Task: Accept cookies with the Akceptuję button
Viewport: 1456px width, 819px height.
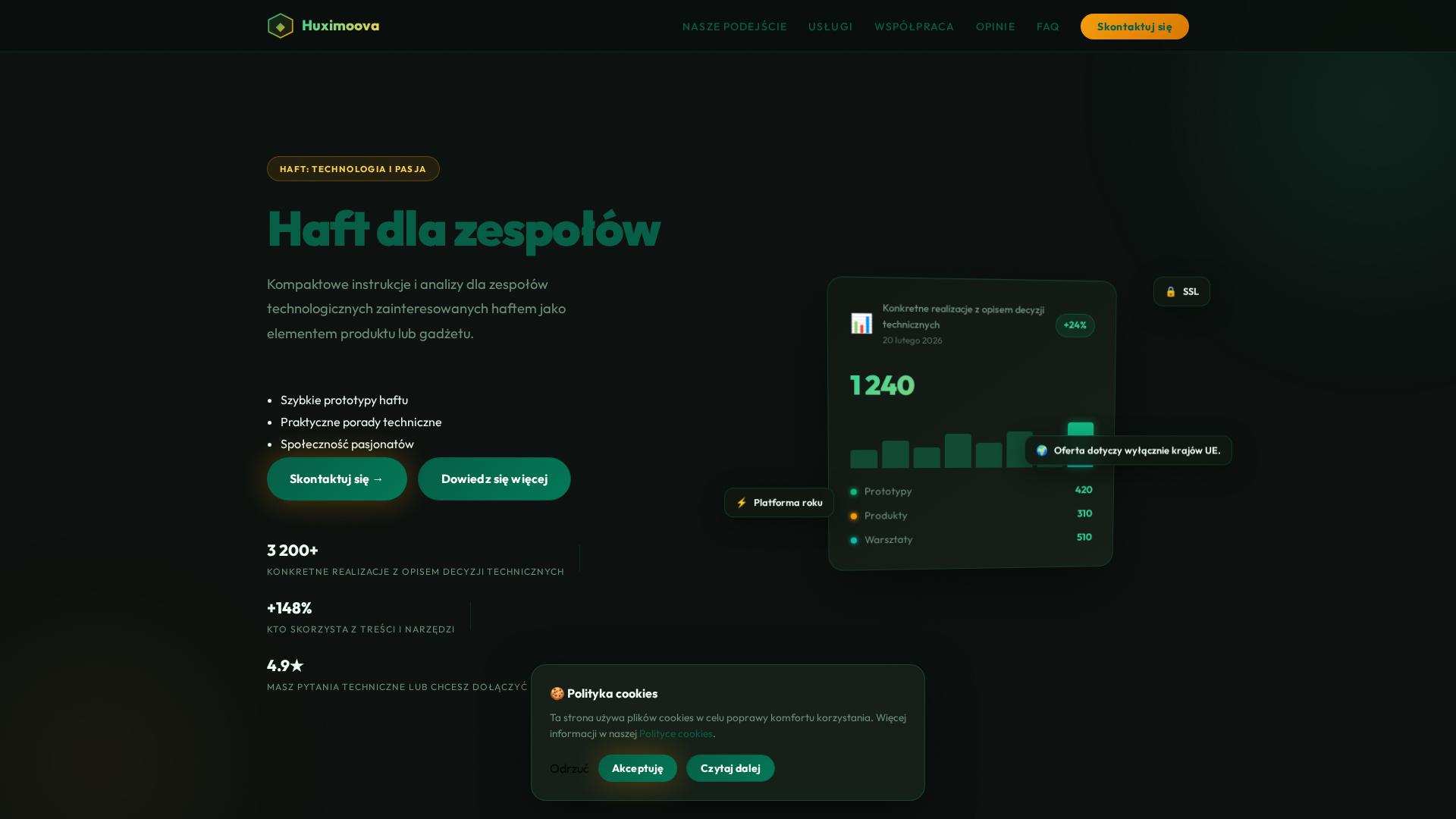Action: [638, 768]
